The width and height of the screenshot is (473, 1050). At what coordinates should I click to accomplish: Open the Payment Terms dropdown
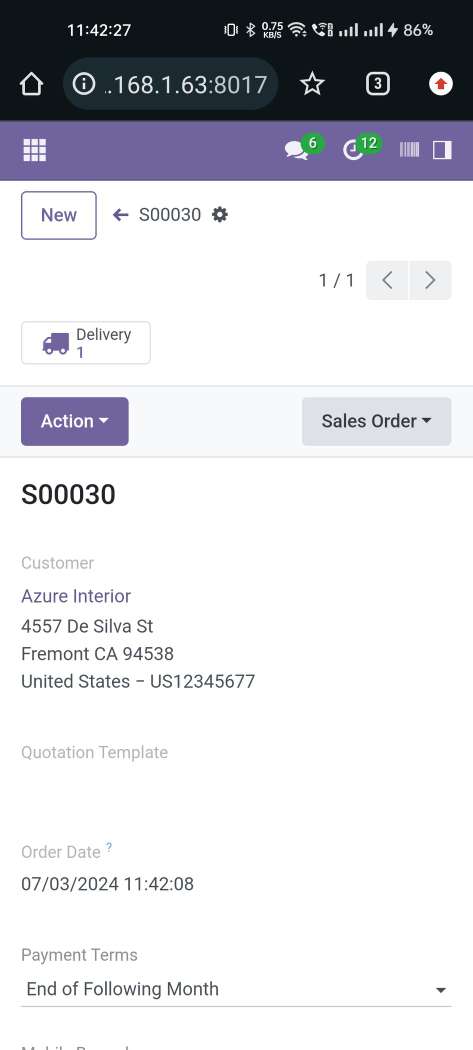236,989
